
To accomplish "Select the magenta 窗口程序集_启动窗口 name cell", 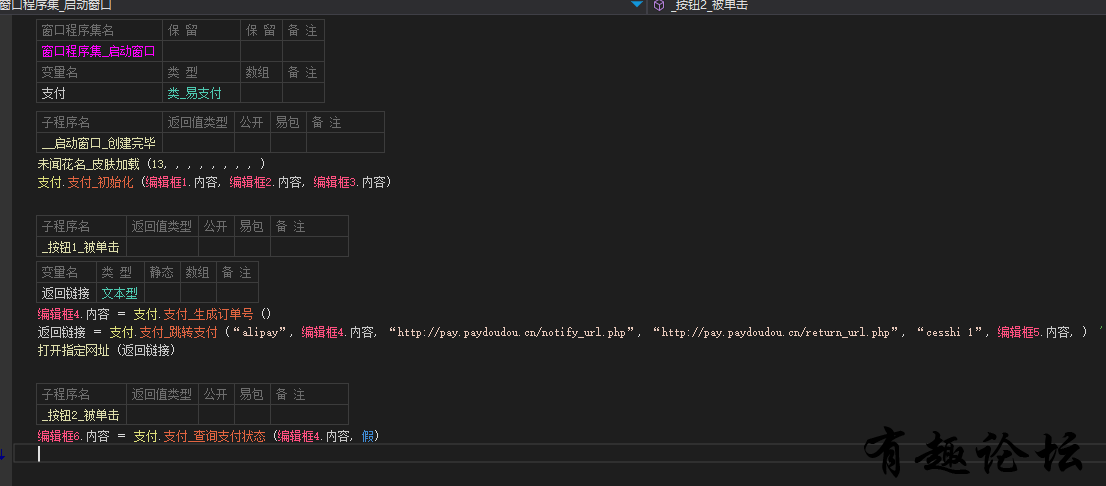I will 99,51.
